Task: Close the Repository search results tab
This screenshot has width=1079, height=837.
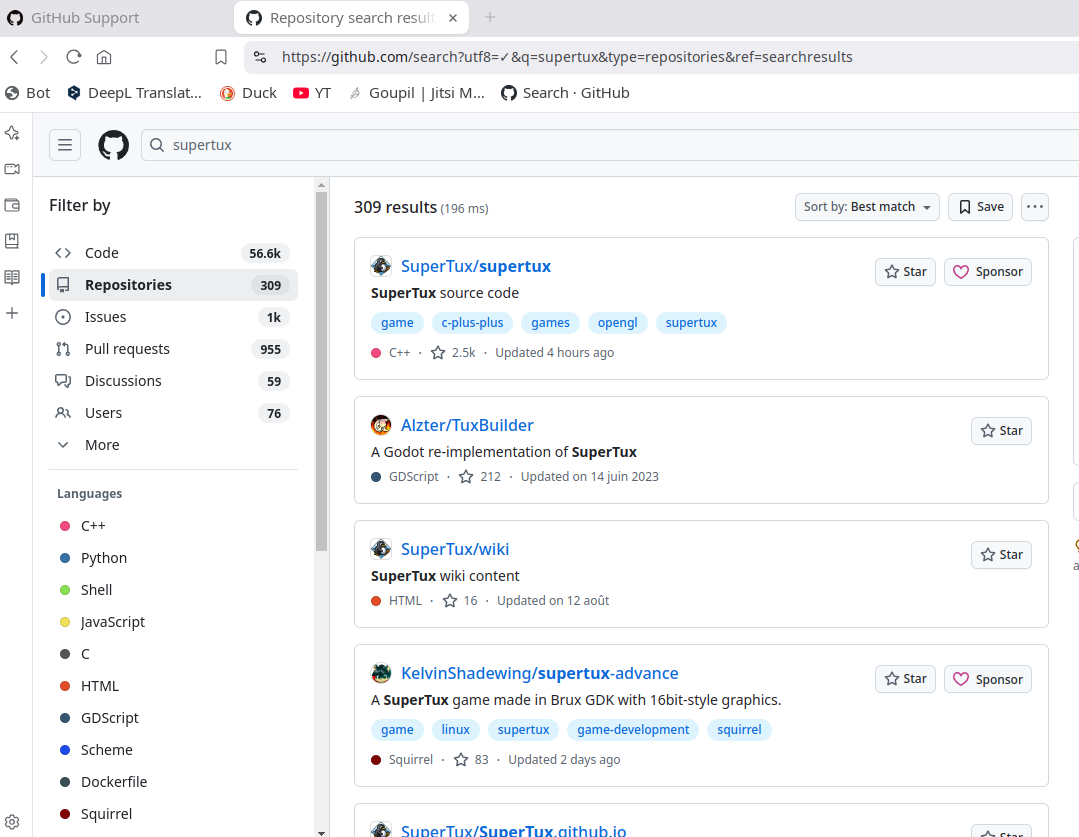Action: point(453,18)
